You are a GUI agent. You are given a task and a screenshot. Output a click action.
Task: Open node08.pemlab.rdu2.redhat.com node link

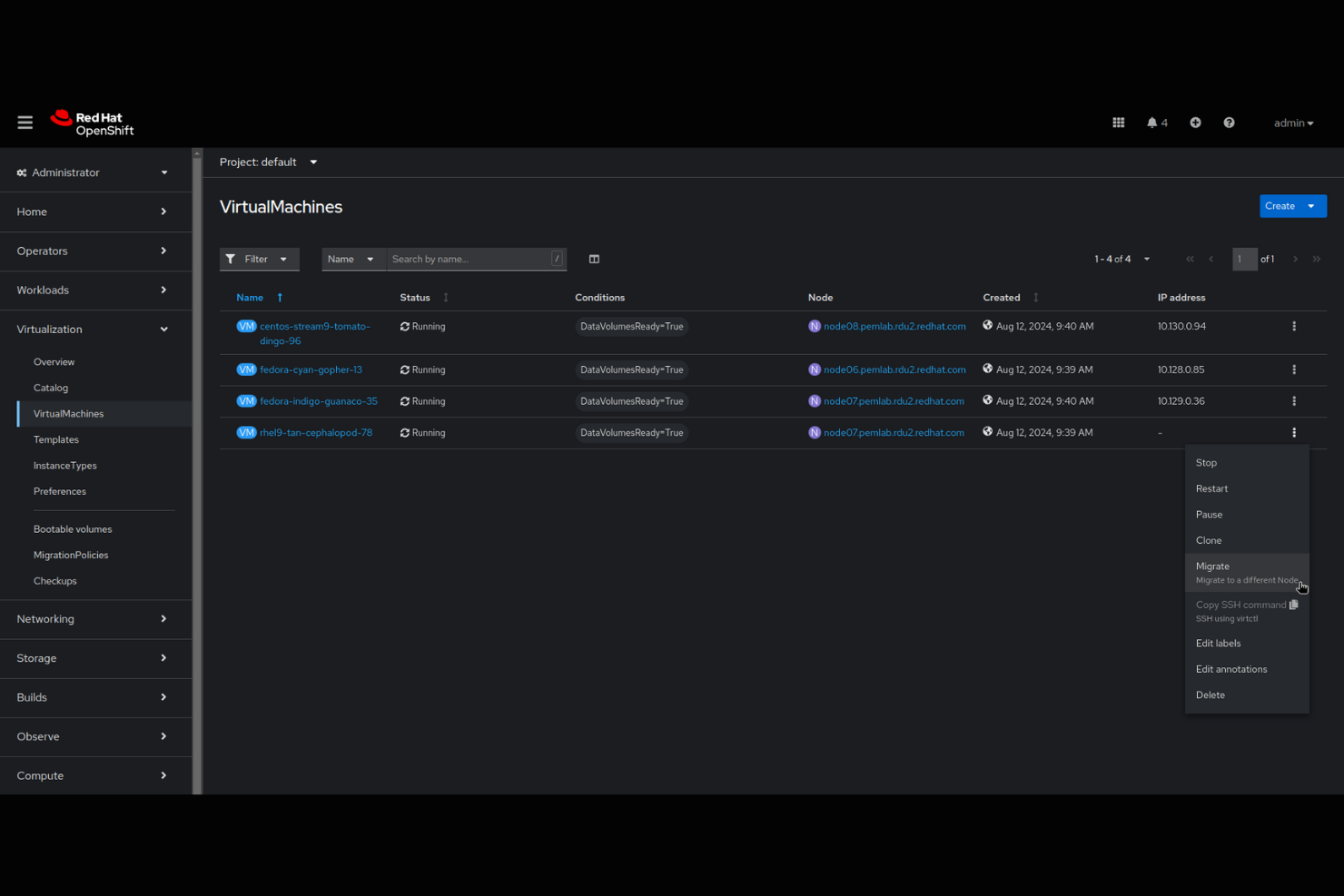click(894, 326)
